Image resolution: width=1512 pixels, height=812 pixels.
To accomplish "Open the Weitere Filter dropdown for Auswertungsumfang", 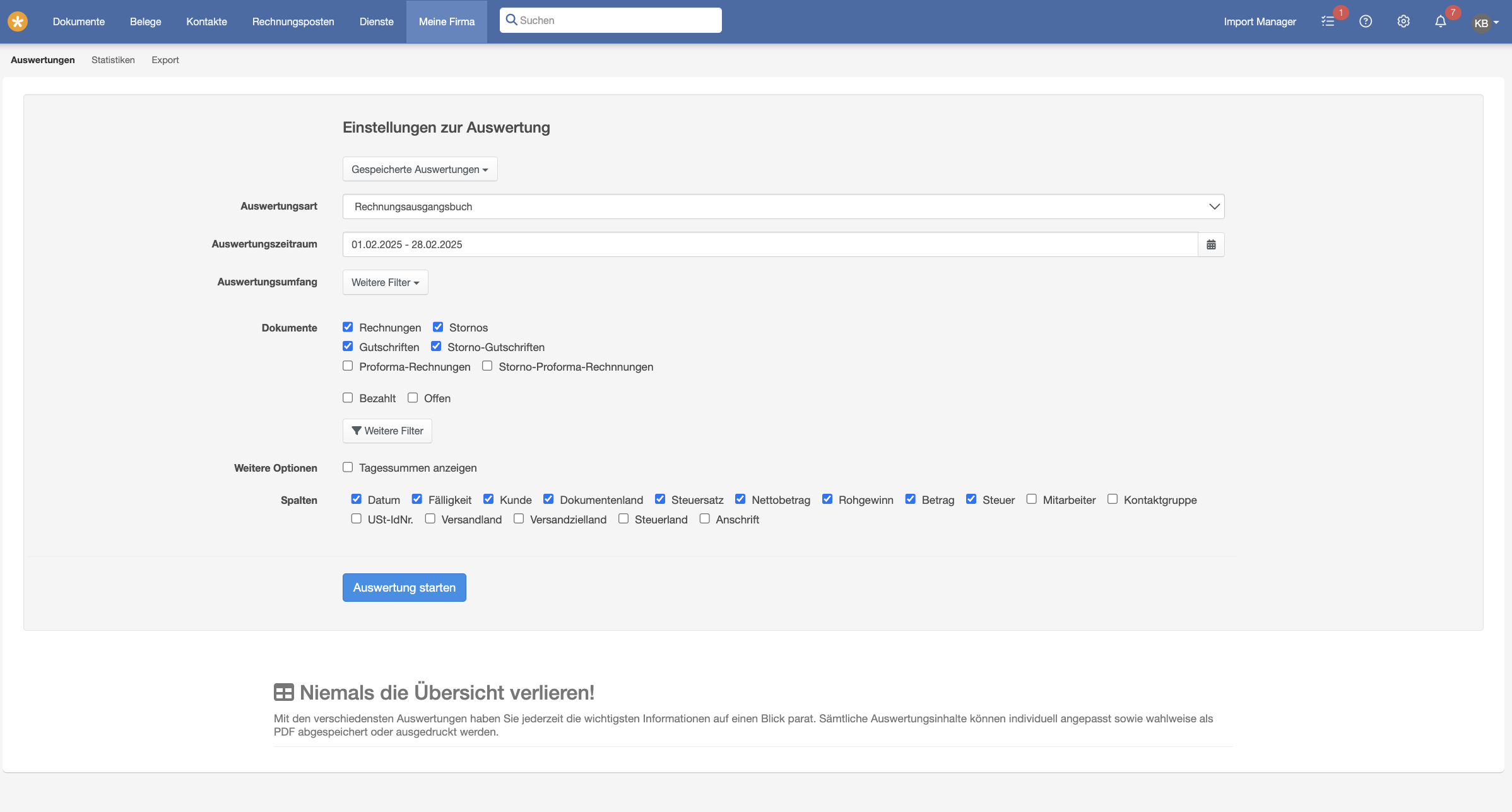I will 386,282.
